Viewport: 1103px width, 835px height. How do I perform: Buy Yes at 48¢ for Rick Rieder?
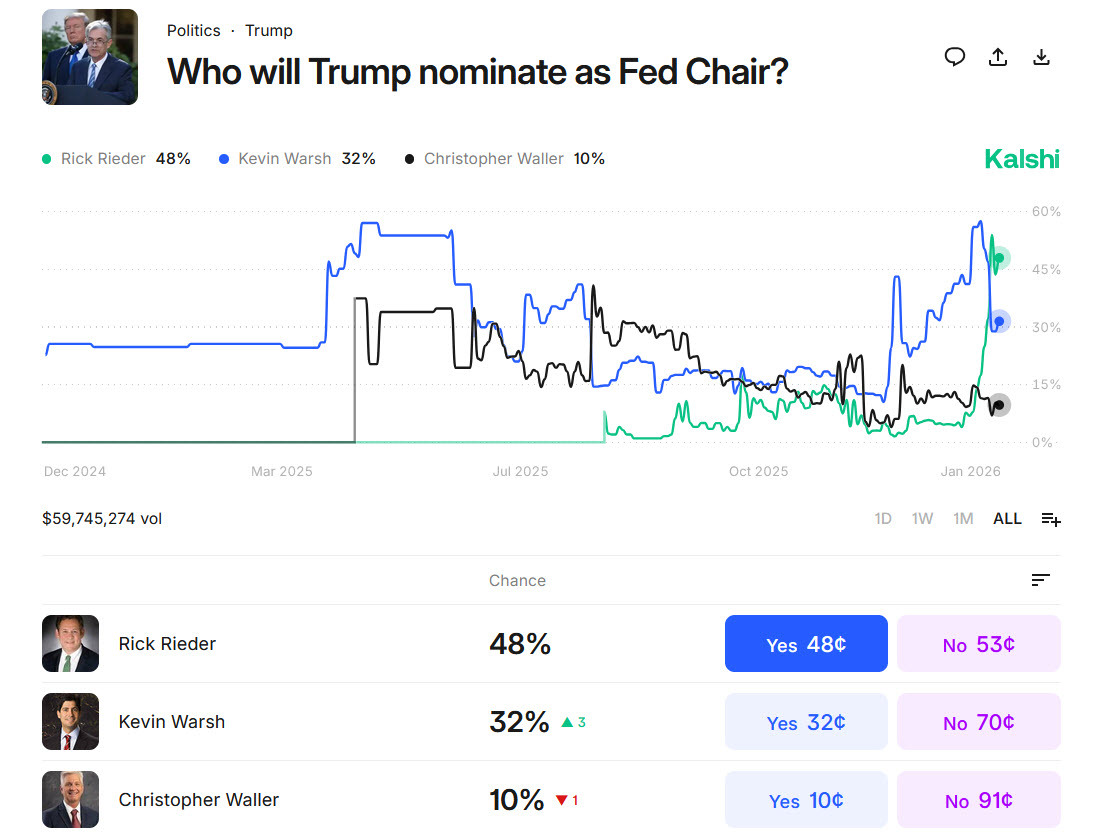[806, 643]
